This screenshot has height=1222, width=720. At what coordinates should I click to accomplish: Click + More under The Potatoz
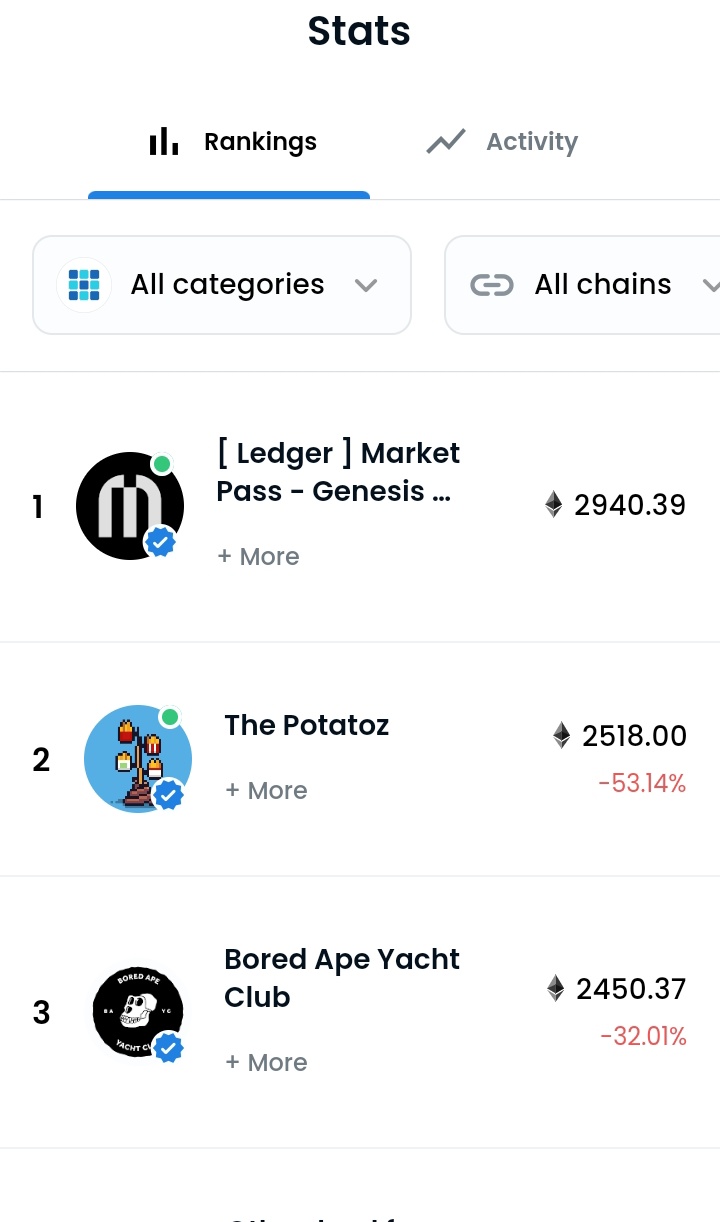pos(266,791)
